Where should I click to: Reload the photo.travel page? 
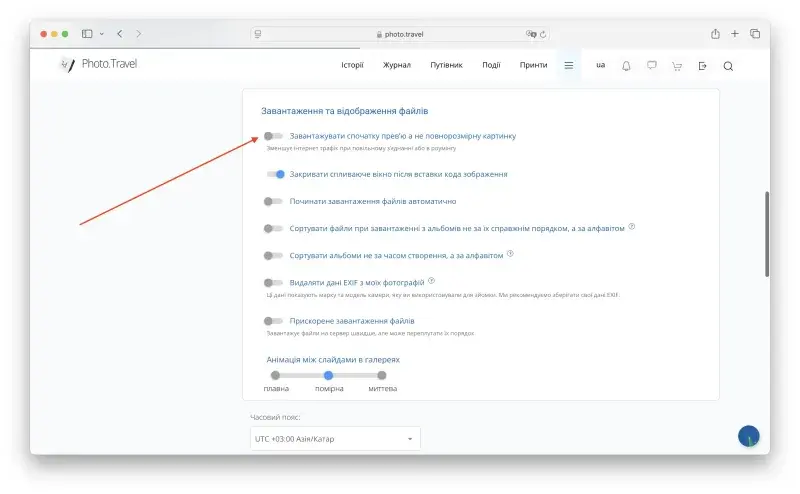click(543, 34)
